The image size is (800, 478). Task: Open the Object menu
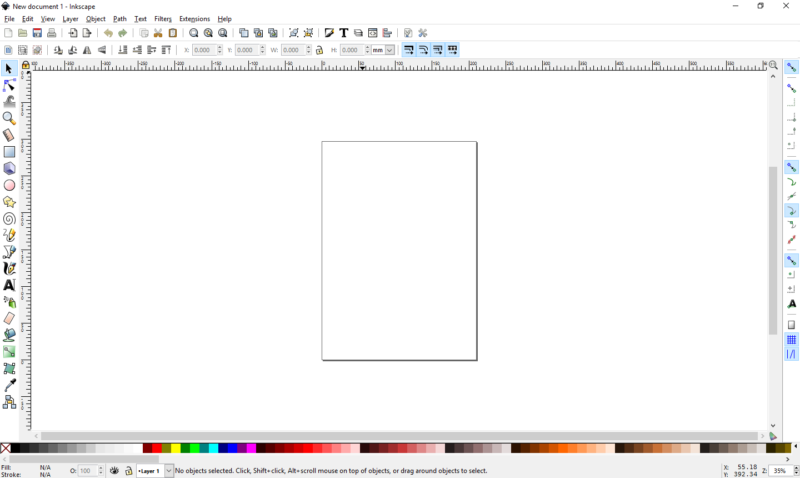95,19
